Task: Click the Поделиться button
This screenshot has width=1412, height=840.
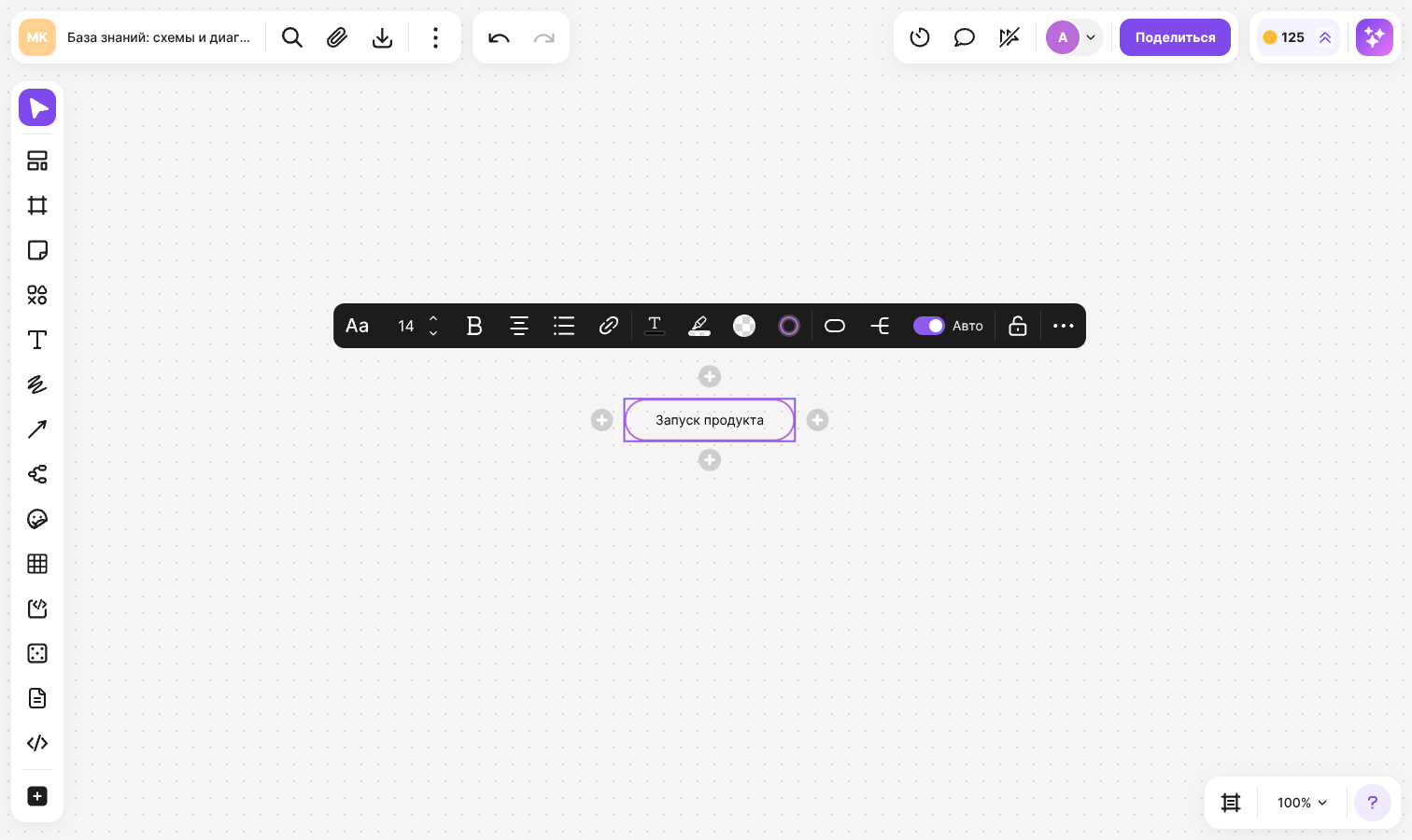Action: coord(1175,37)
